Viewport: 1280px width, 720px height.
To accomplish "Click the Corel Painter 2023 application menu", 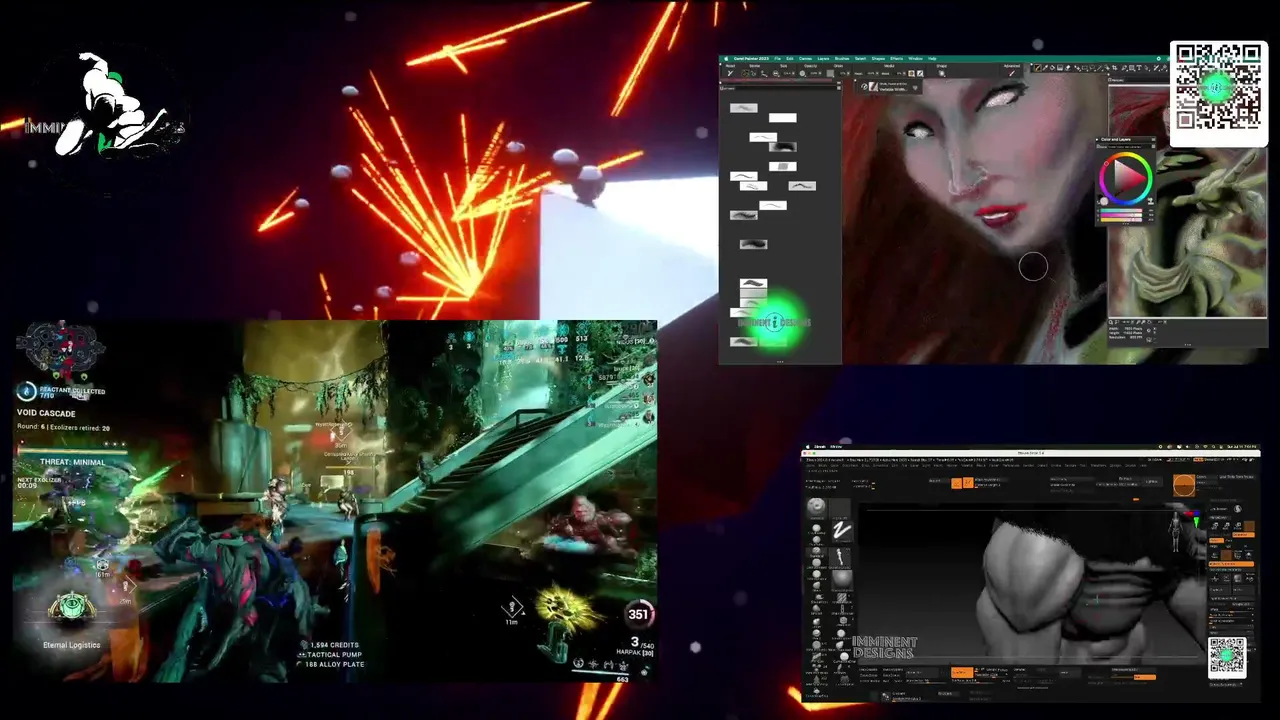I will coord(750,59).
